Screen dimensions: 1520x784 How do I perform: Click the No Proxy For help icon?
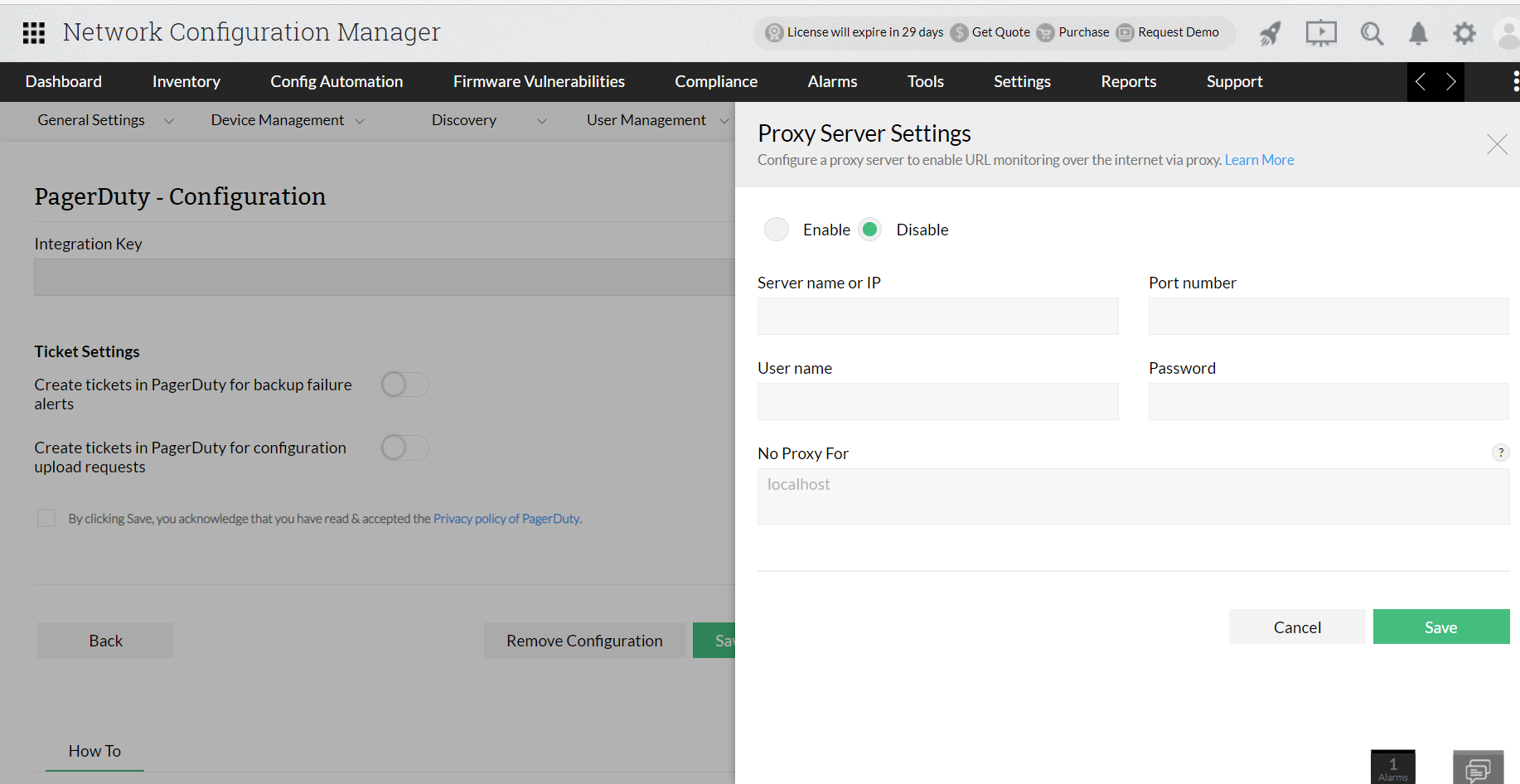1500,452
